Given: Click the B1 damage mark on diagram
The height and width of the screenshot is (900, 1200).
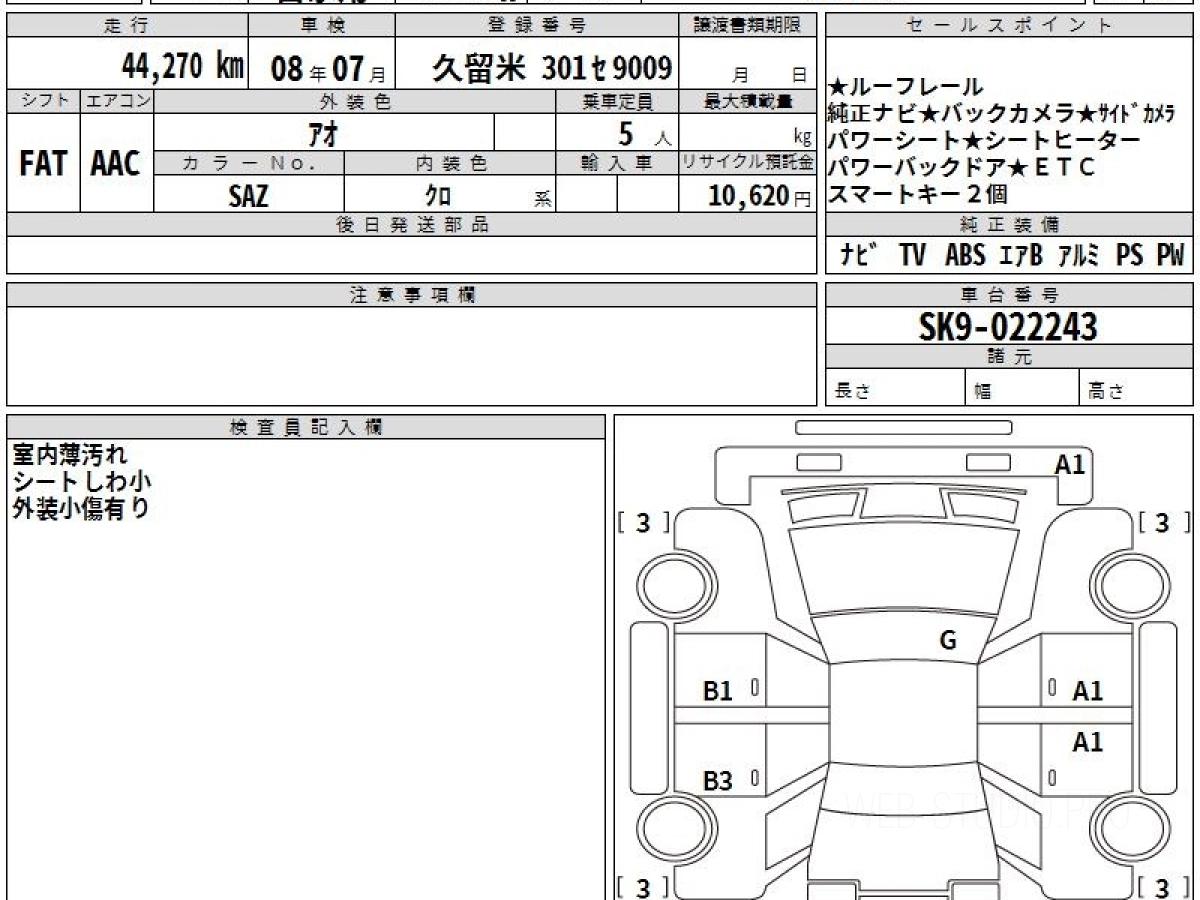Looking at the screenshot, I should (x=718, y=691).
